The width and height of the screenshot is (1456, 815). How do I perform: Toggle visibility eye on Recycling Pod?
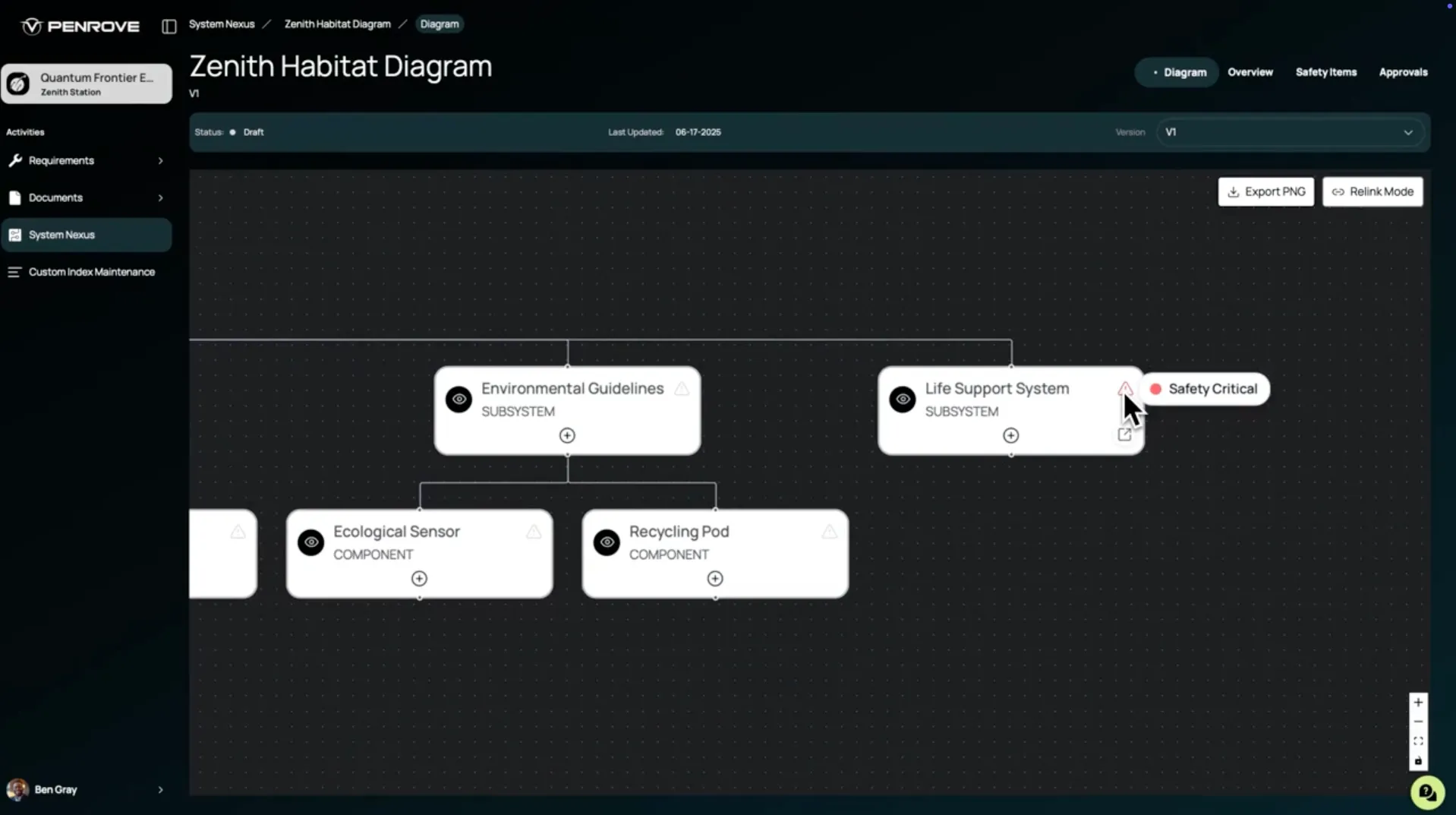[x=607, y=542]
